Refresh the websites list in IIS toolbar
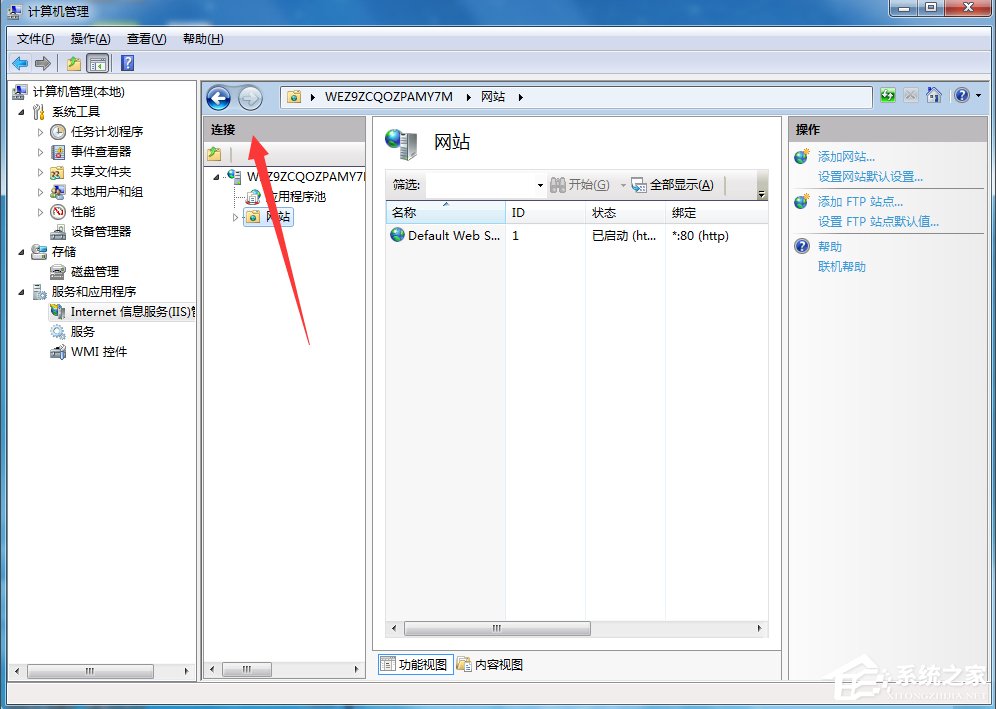996x709 pixels. (x=888, y=95)
